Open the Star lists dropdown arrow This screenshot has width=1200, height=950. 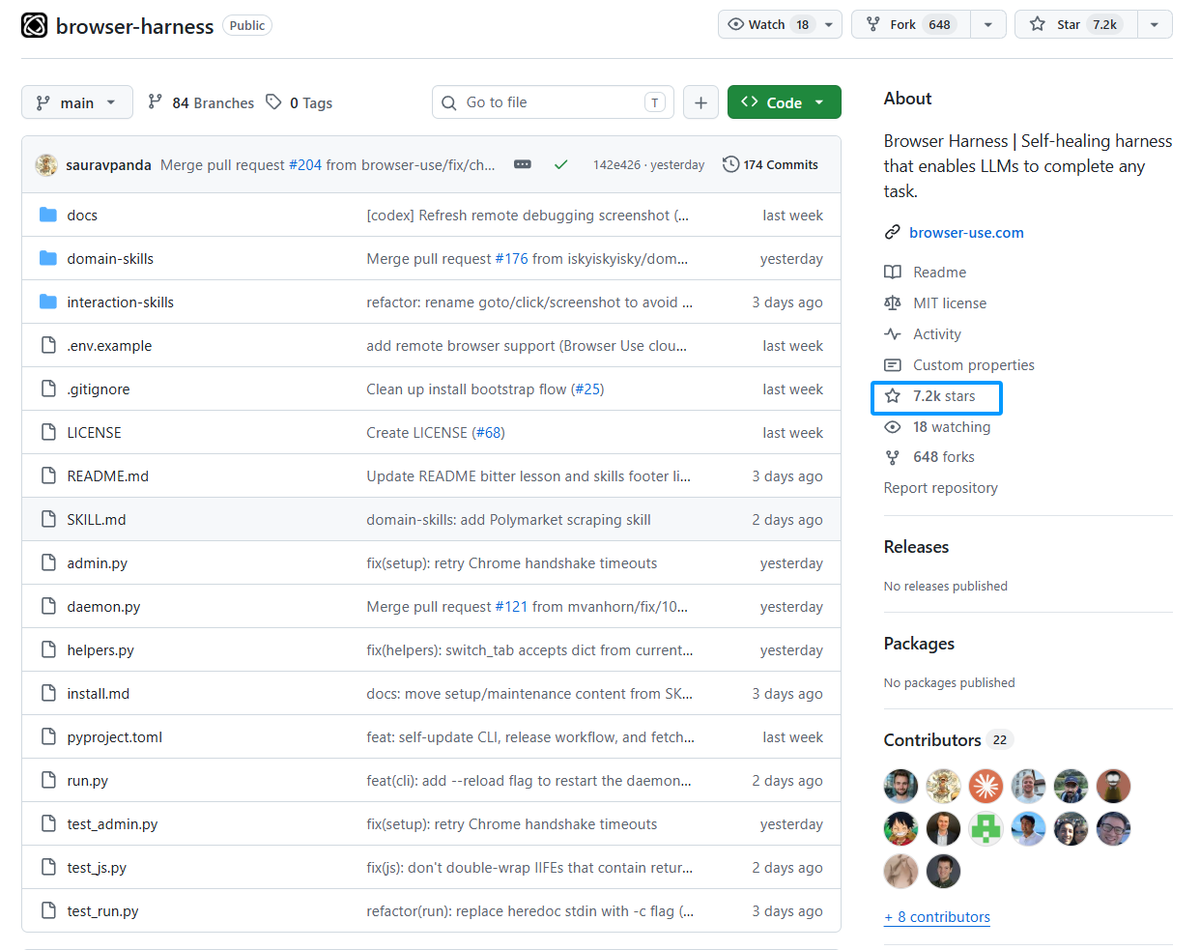[1154, 25]
